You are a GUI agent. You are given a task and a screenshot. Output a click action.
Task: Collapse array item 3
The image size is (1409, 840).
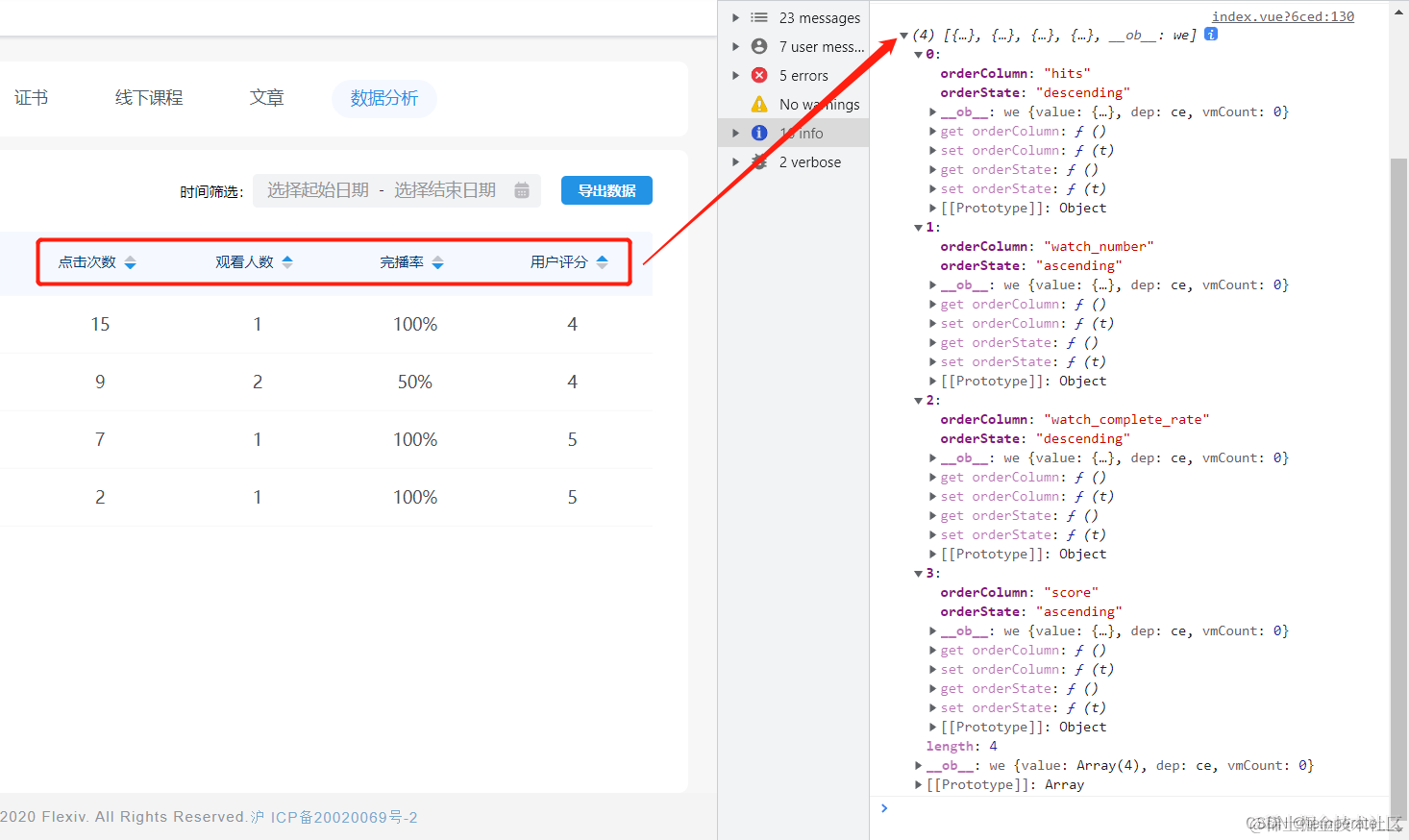click(919, 574)
